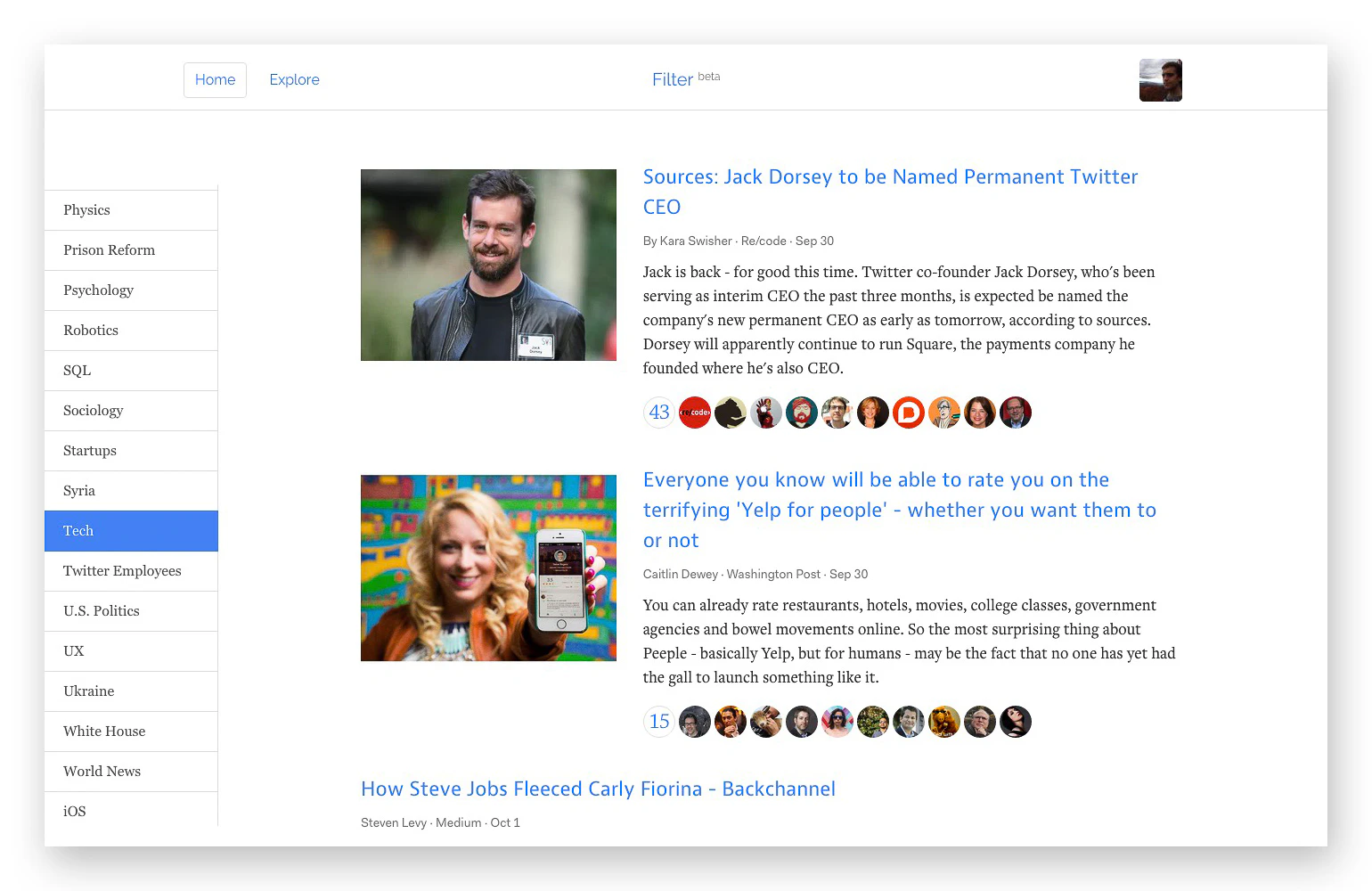
Task: Select U.S. Politics topic
Action: click(131, 611)
